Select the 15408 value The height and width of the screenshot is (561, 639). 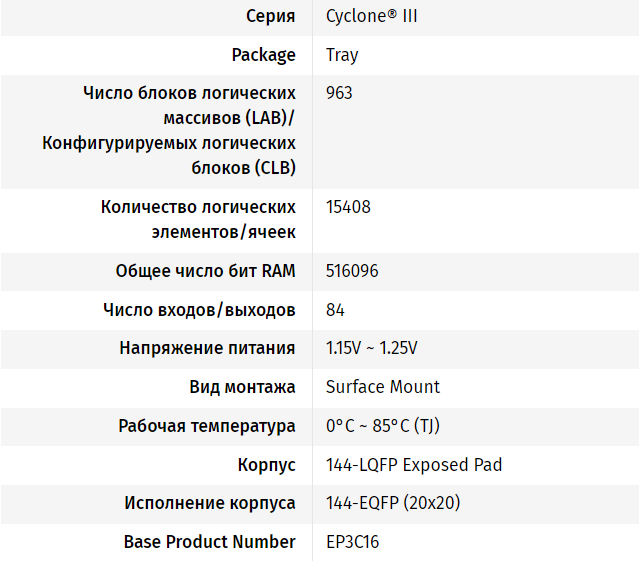pos(348,207)
